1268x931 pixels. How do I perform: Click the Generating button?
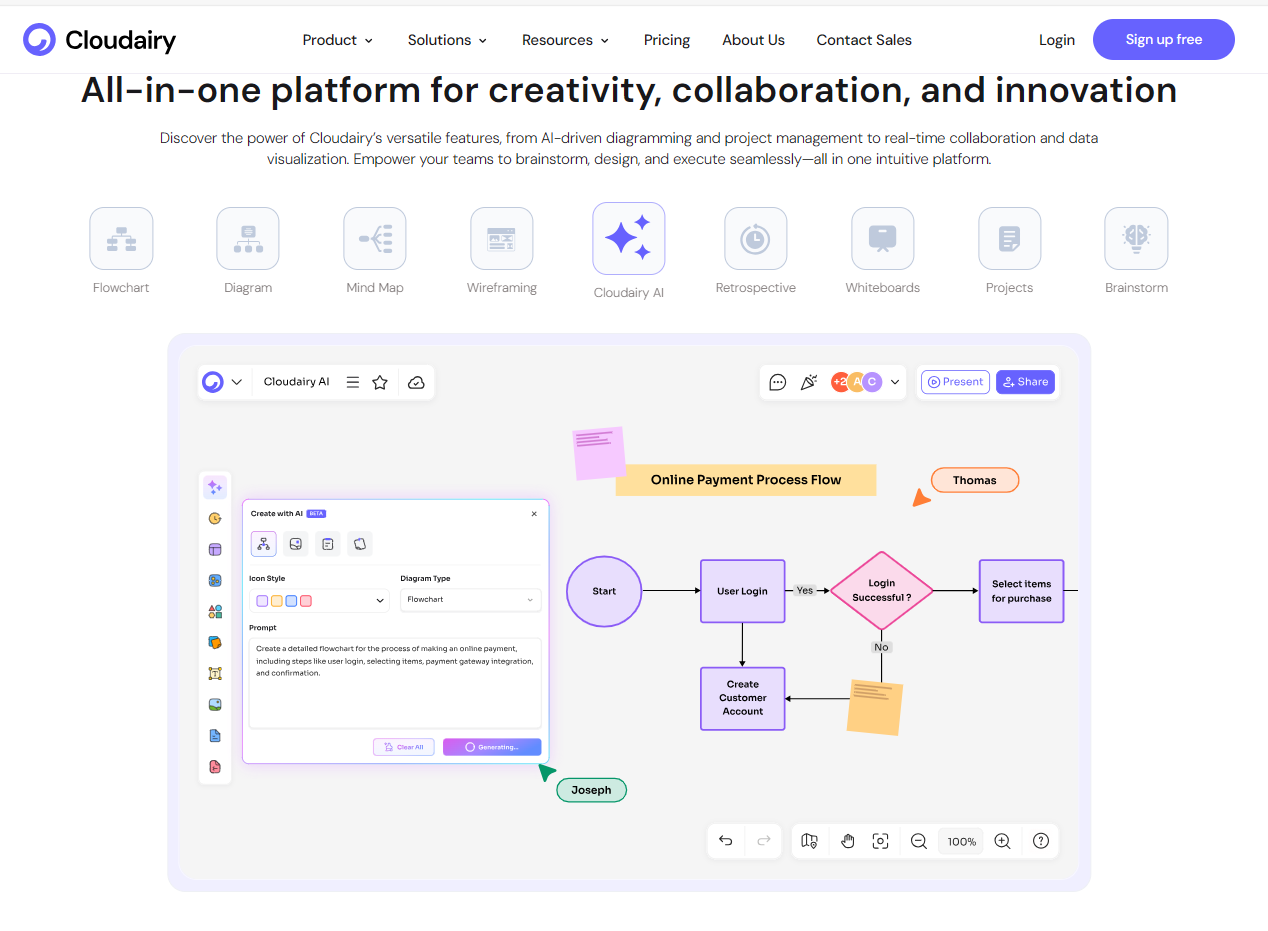(492, 747)
